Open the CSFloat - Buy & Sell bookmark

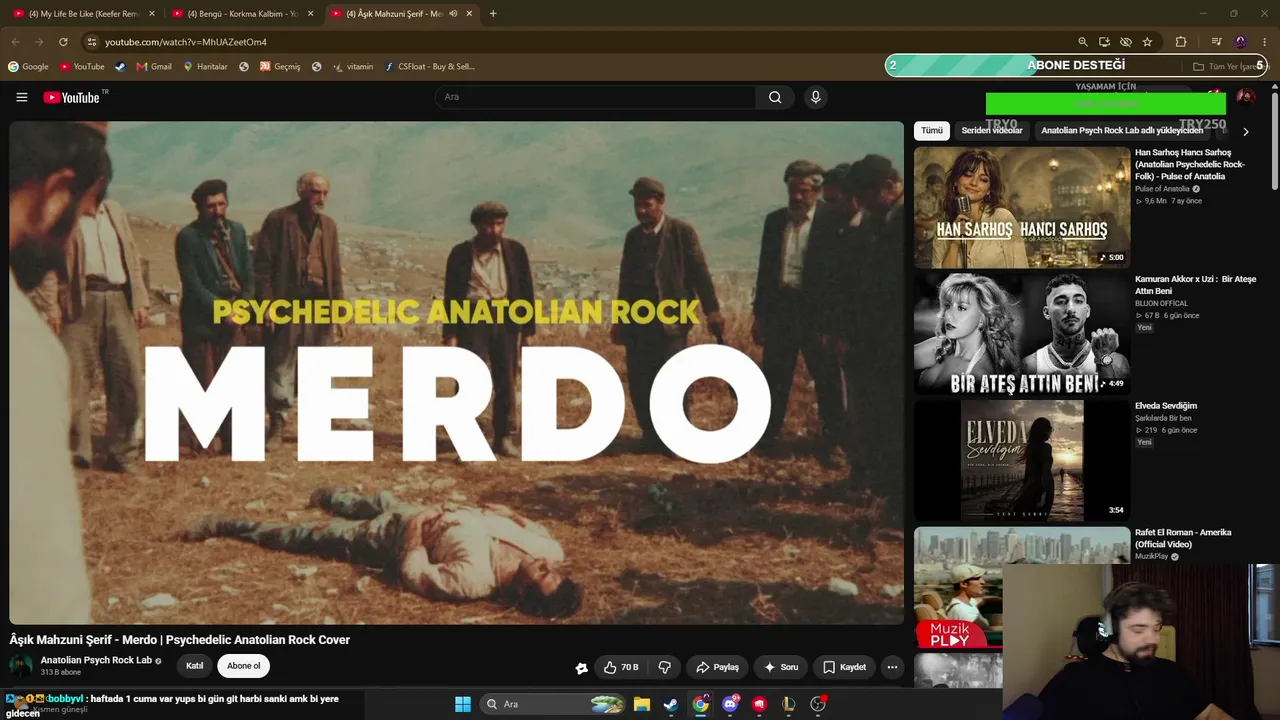(430, 67)
